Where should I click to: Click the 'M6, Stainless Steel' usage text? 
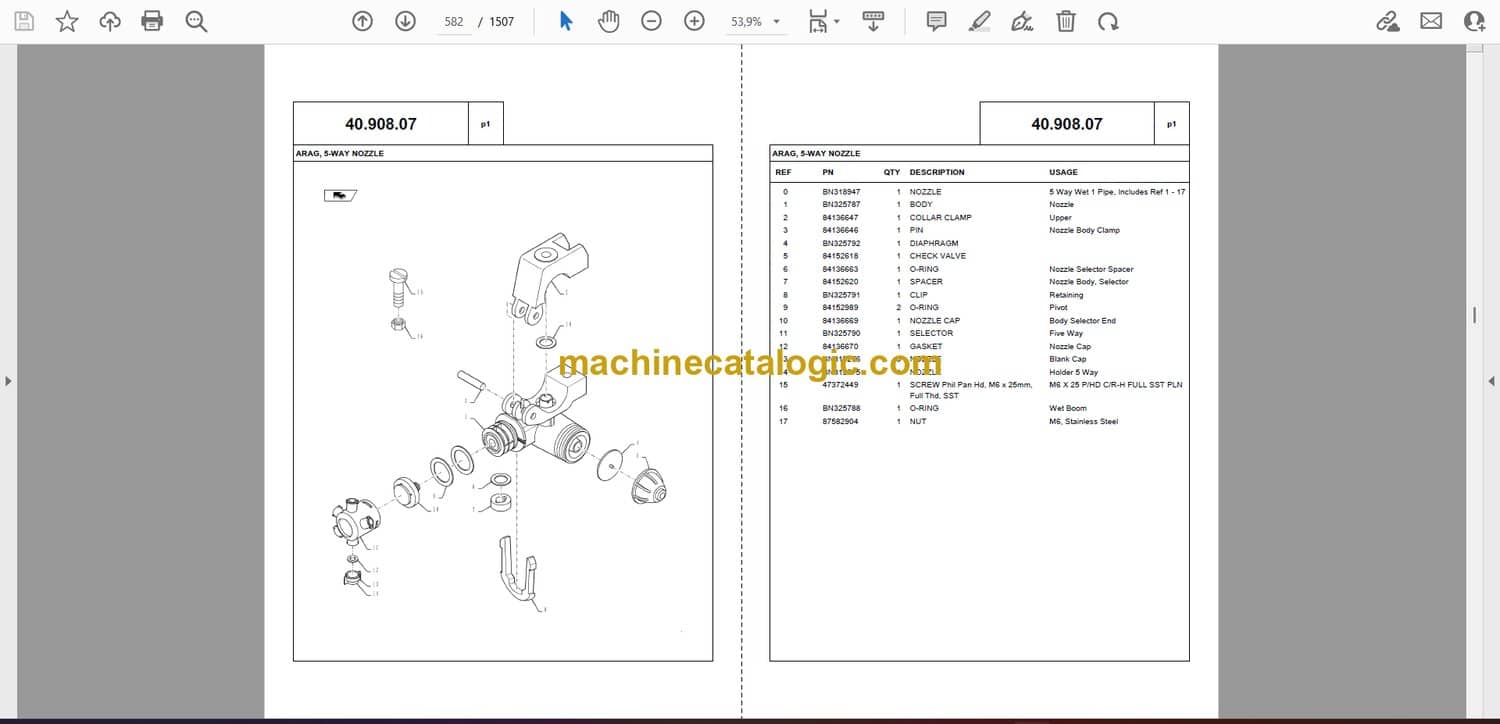[x=1083, y=421]
